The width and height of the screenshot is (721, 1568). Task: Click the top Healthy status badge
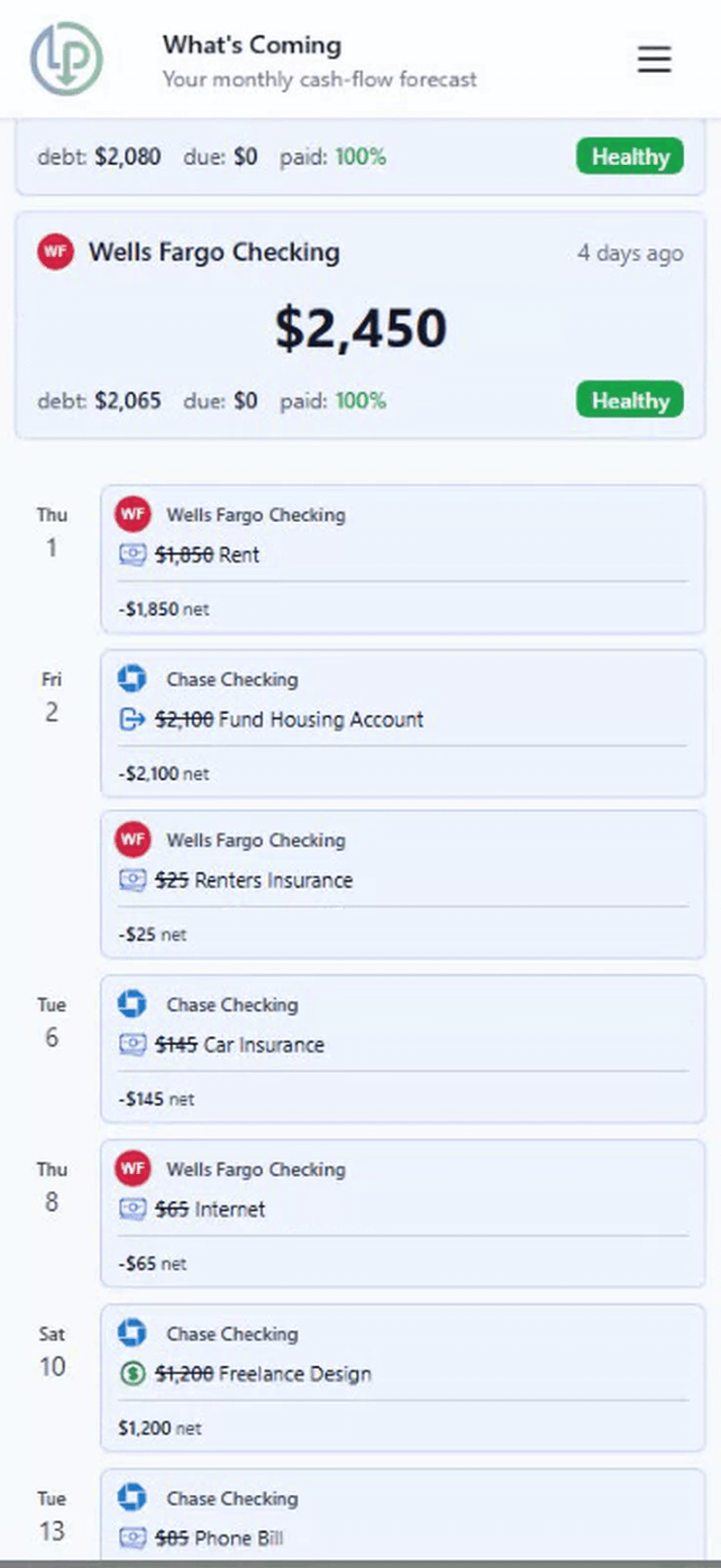click(629, 157)
